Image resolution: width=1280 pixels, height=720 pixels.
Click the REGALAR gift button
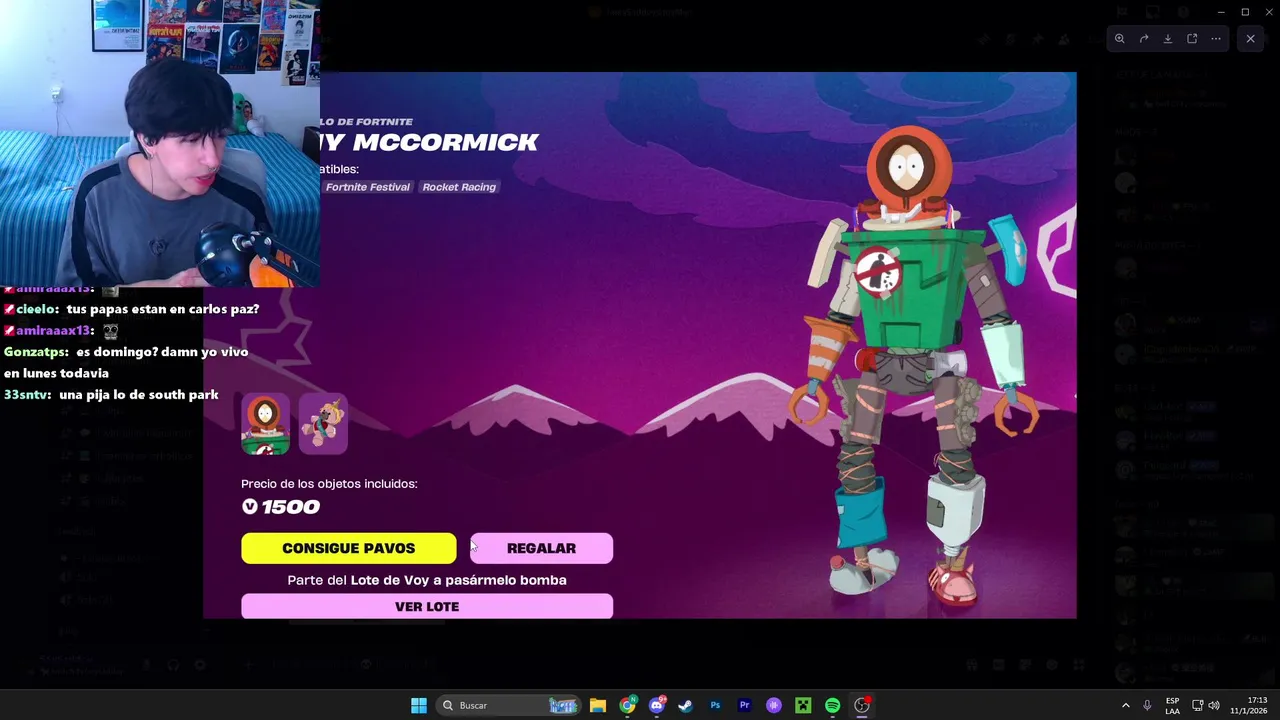click(541, 548)
